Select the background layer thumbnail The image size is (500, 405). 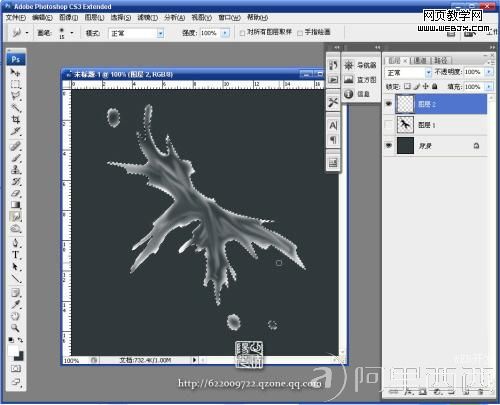[x=405, y=146]
